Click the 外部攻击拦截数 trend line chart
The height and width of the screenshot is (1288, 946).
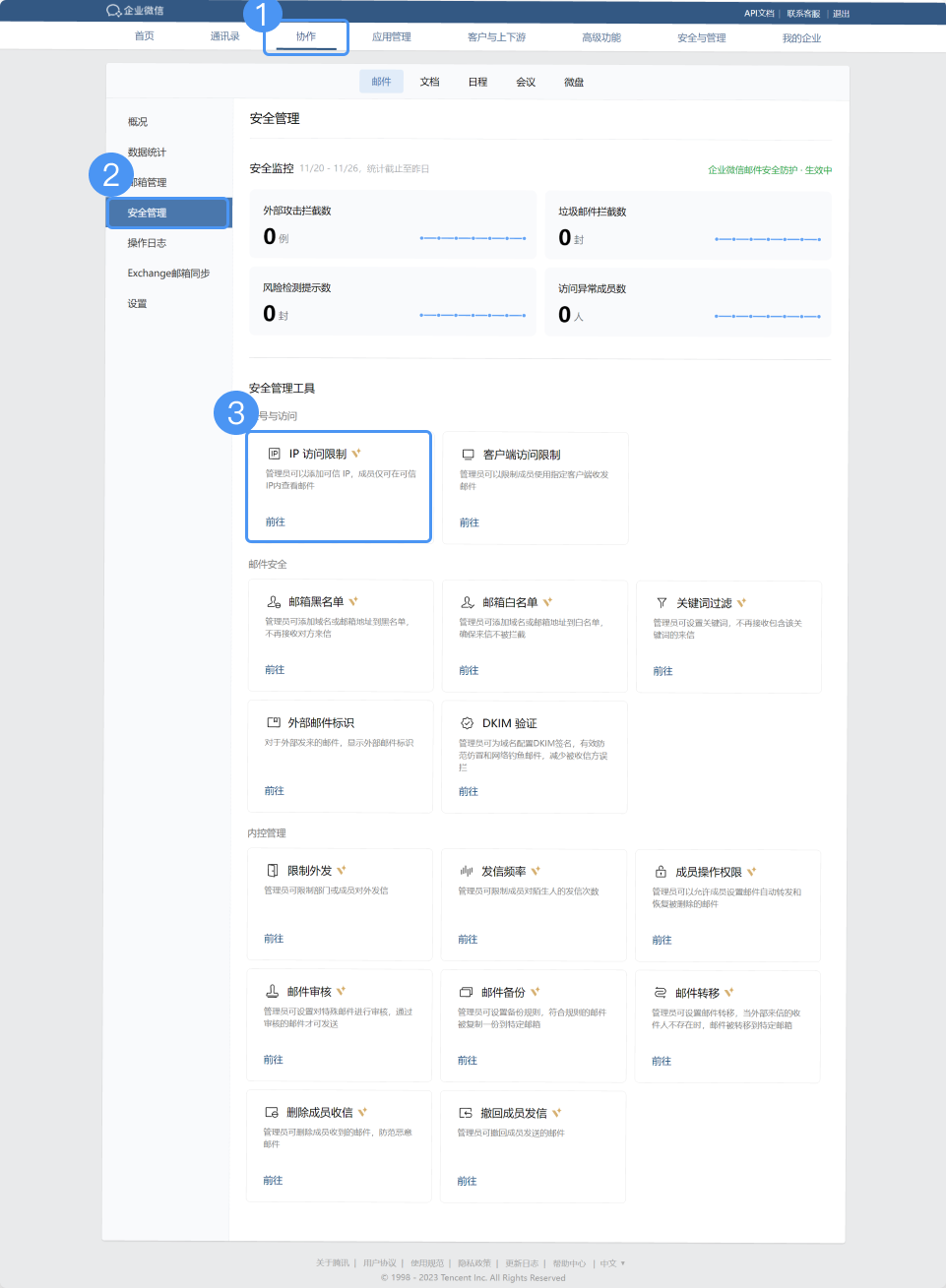pyautogui.click(x=473, y=238)
